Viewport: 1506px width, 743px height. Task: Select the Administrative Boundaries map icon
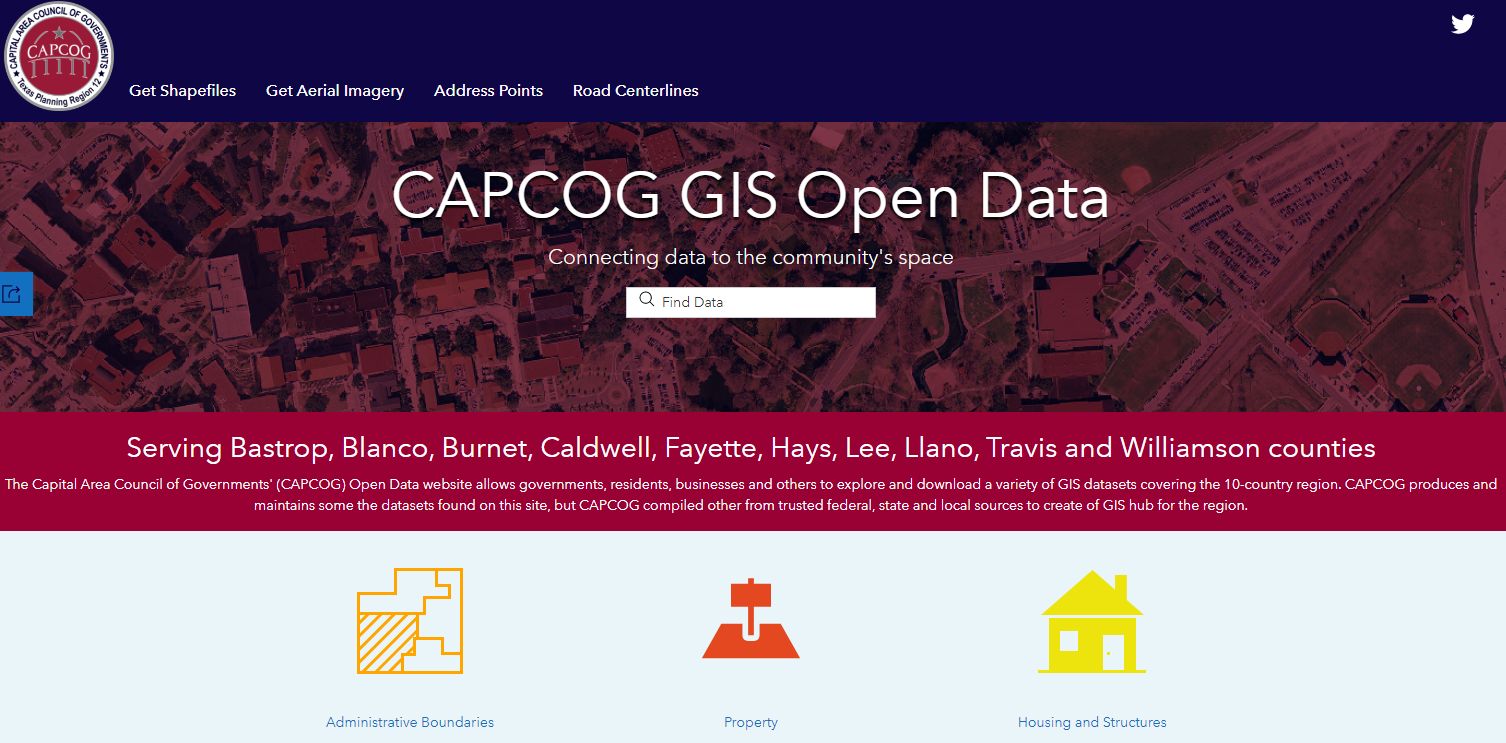click(x=410, y=621)
